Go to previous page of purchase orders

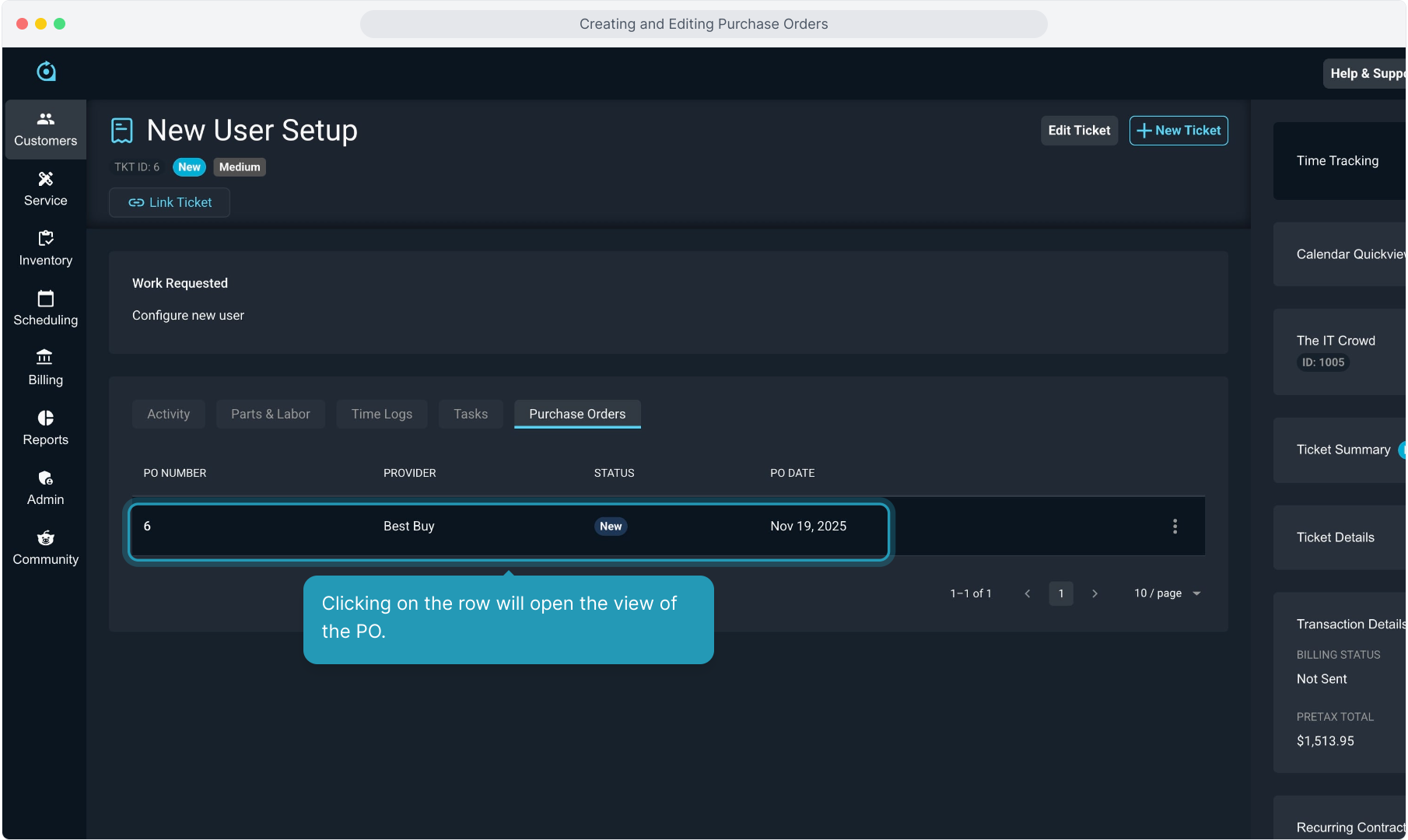tap(1028, 593)
